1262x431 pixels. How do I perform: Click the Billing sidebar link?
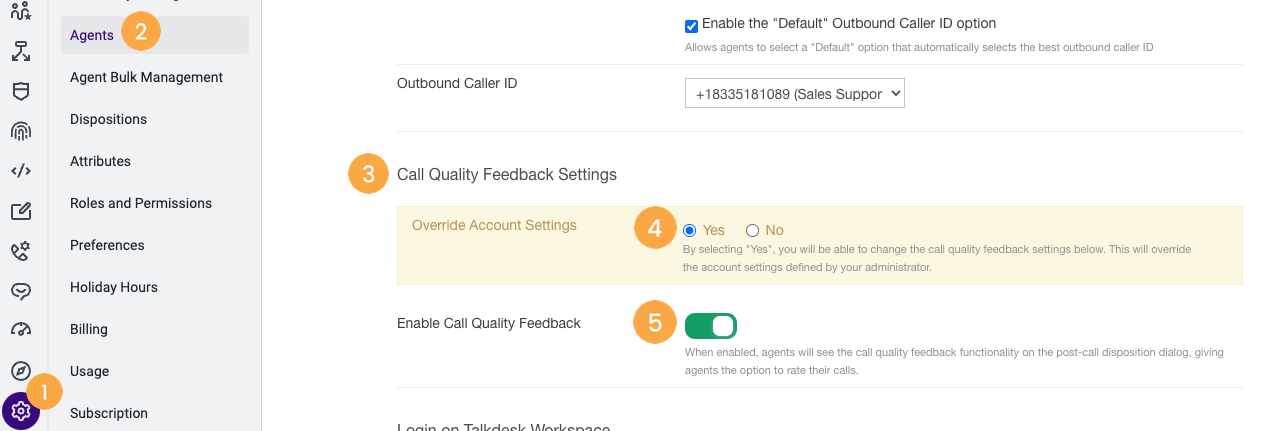(x=89, y=329)
